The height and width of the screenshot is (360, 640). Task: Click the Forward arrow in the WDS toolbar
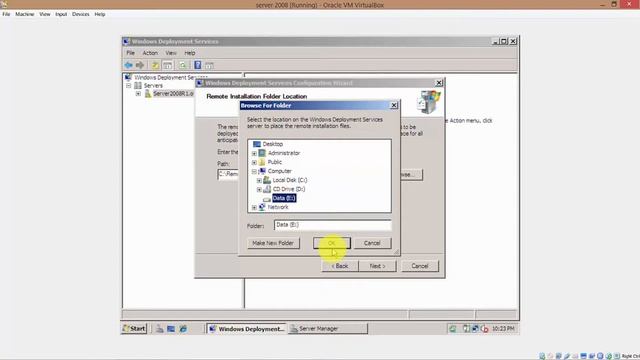pos(140,65)
